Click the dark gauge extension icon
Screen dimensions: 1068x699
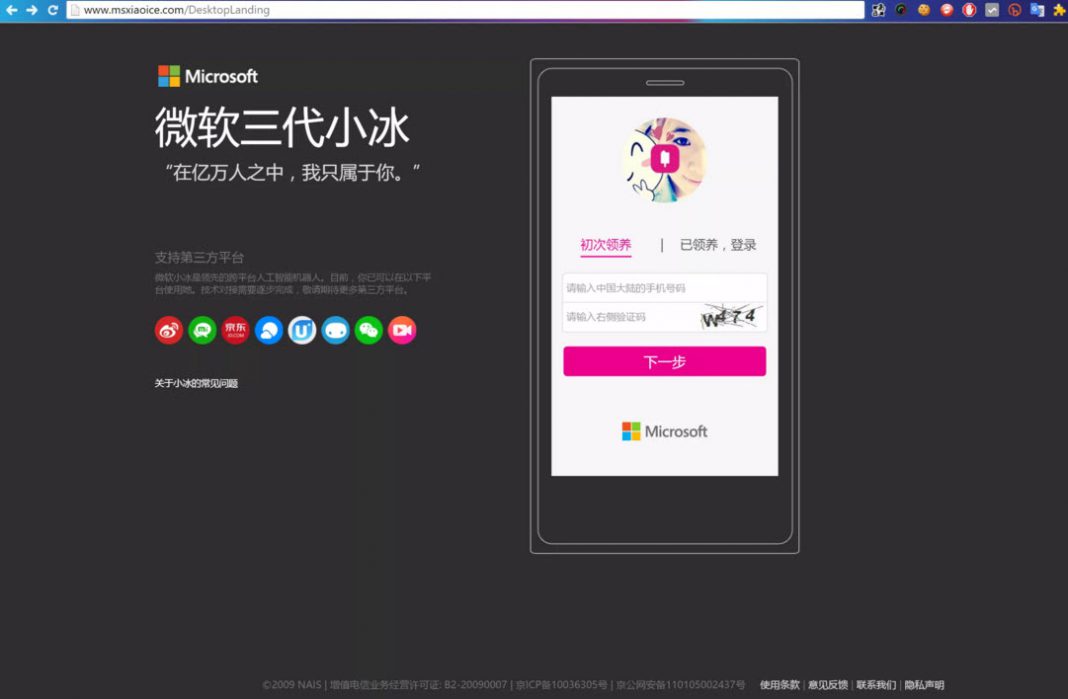coord(901,10)
